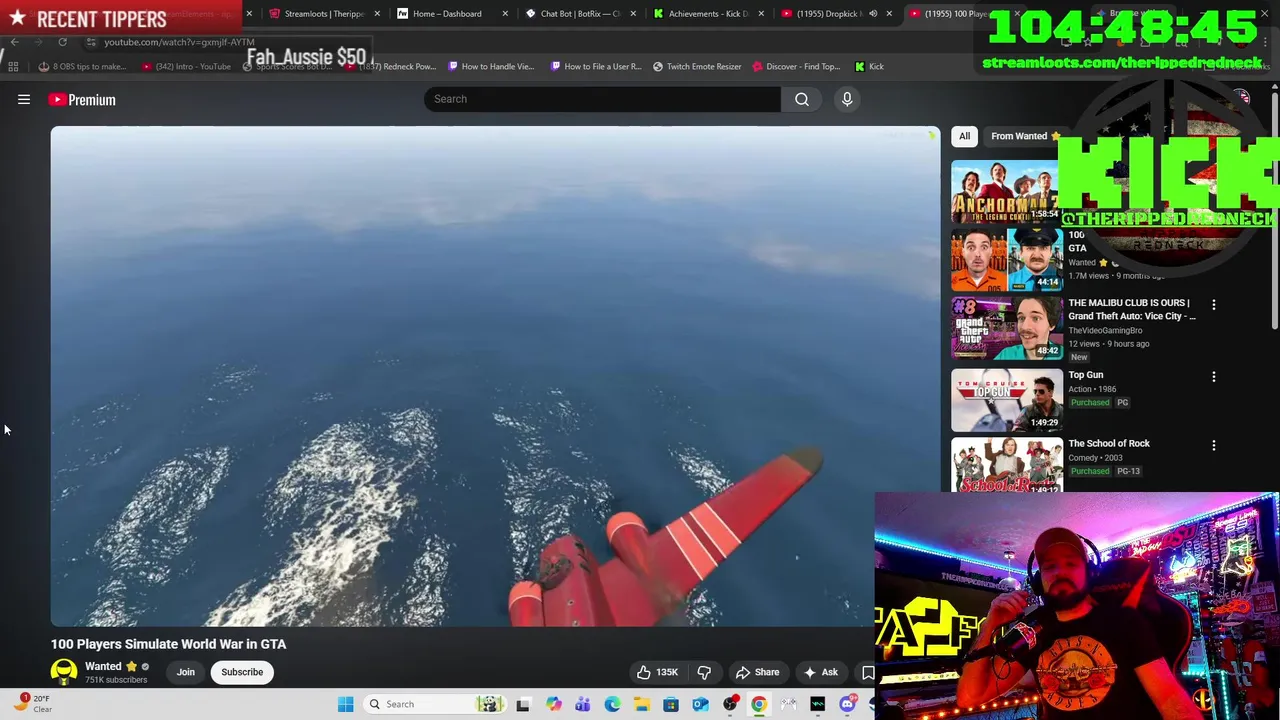Click the video player area
The height and width of the screenshot is (720, 1280).
coord(495,376)
